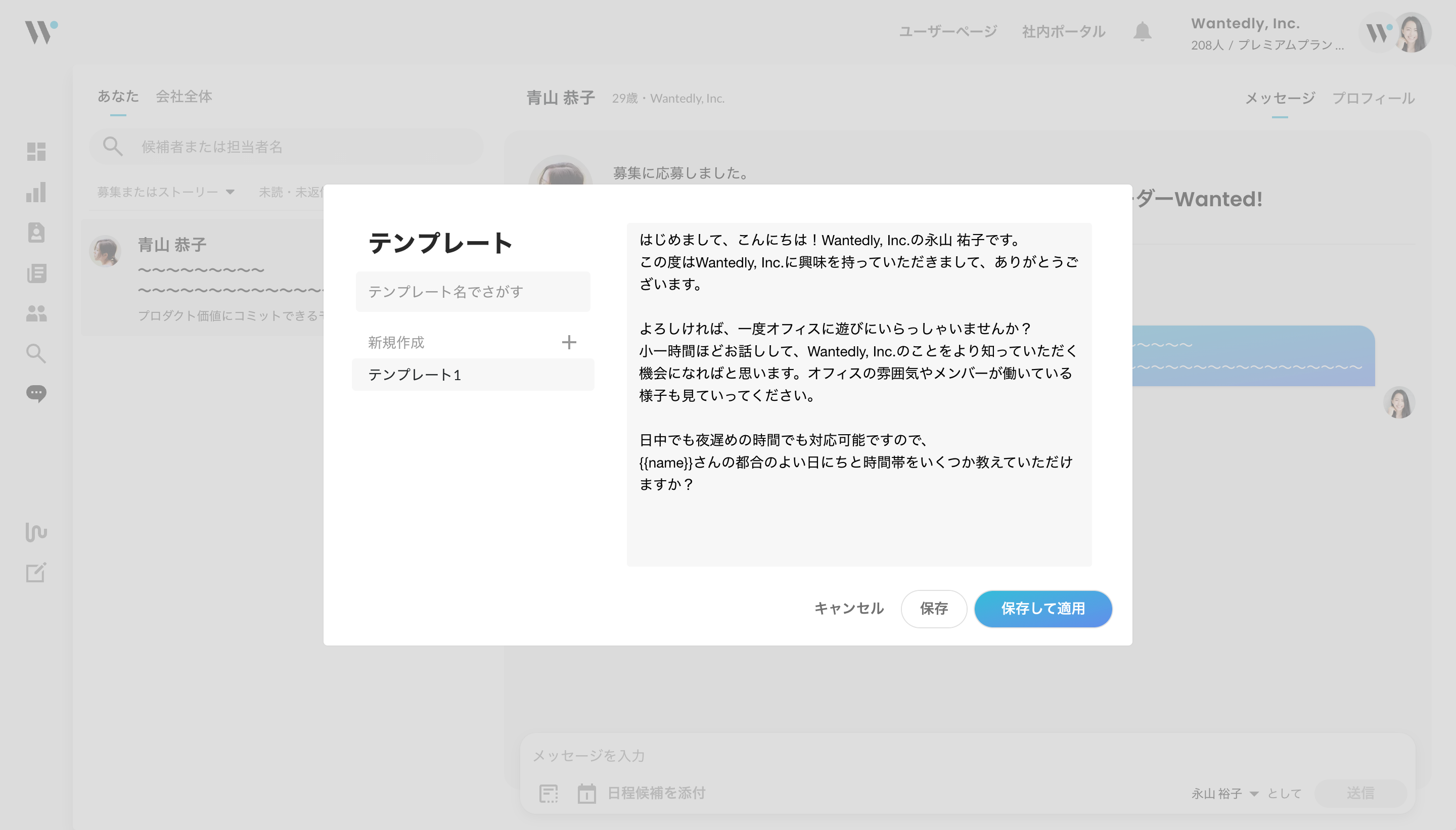Viewport: 1456px width, 830px height.
Task: Expand the 募集またはストーリー filter dropdown
Action: 165,192
